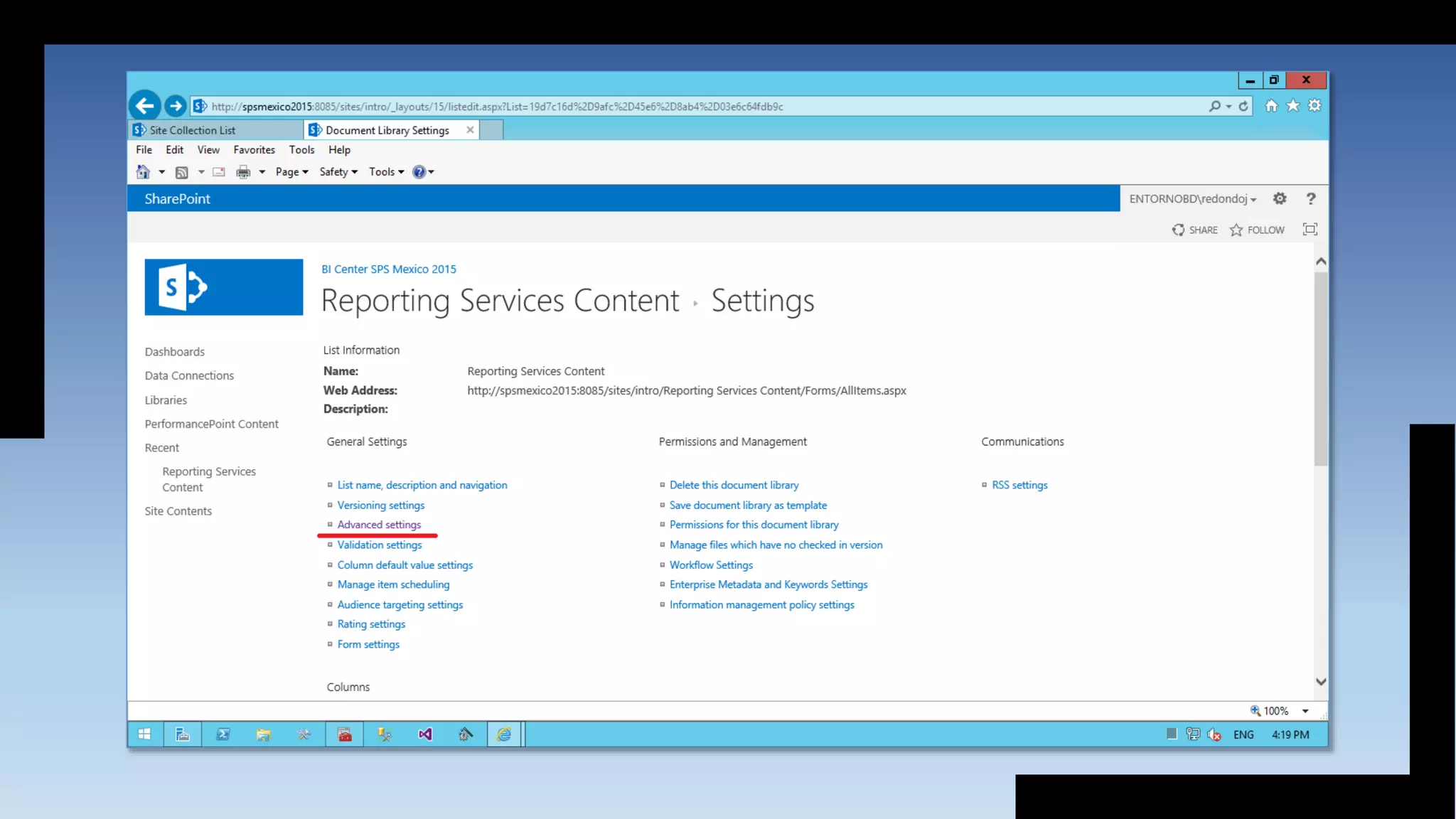
Task: Click the Share site icon
Action: pyautogui.click(x=1178, y=230)
